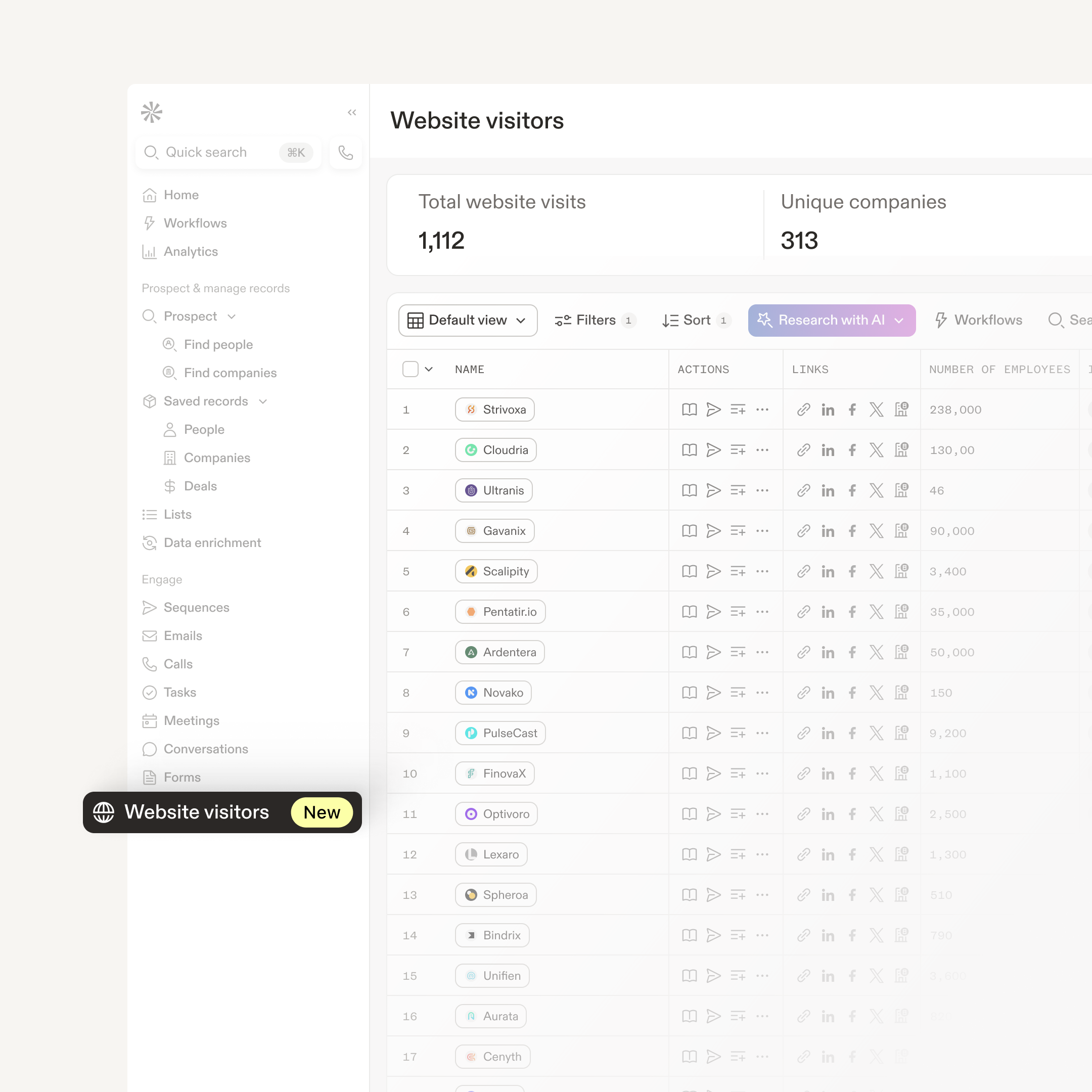Viewport: 1092px width, 1092px height.
Task: Click the Filters button
Action: point(593,320)
